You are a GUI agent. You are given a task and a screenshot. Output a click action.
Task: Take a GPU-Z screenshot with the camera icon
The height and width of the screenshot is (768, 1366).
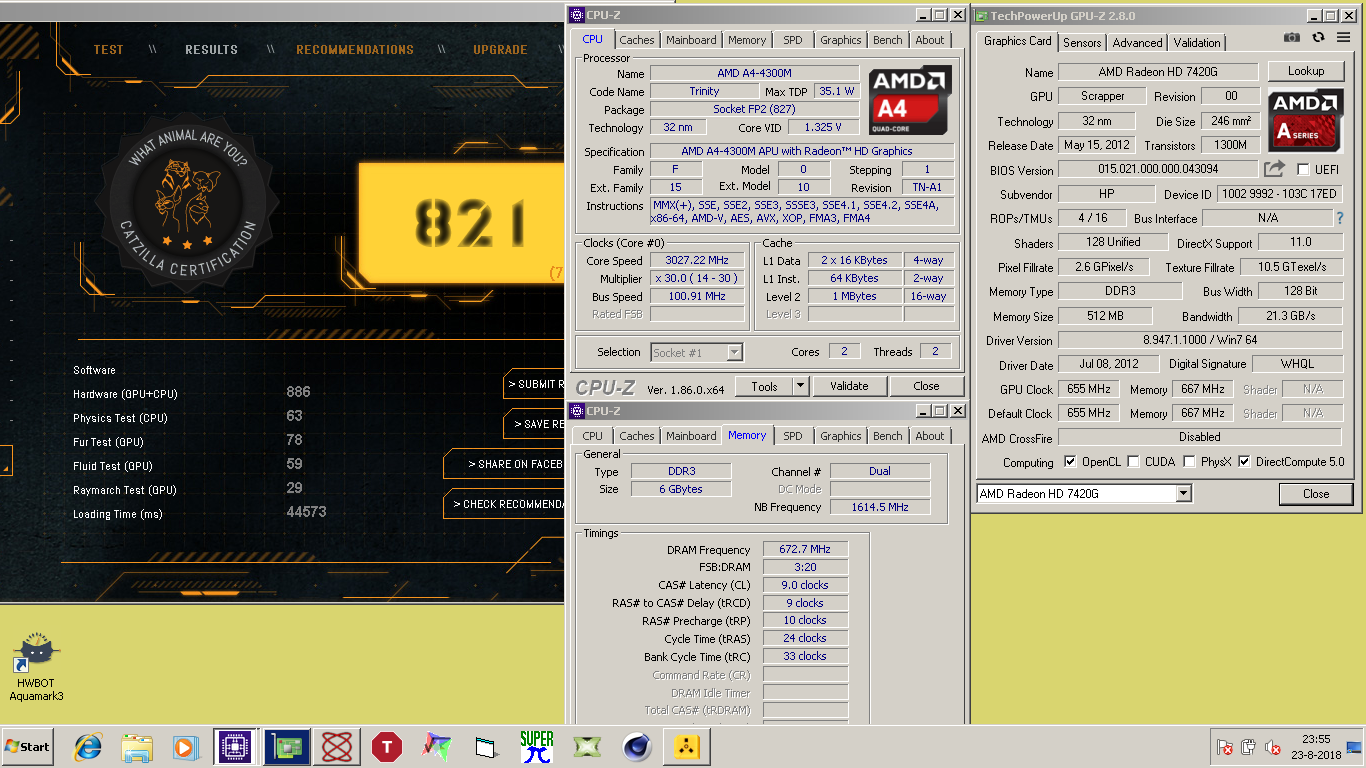tap(1292, 37)
